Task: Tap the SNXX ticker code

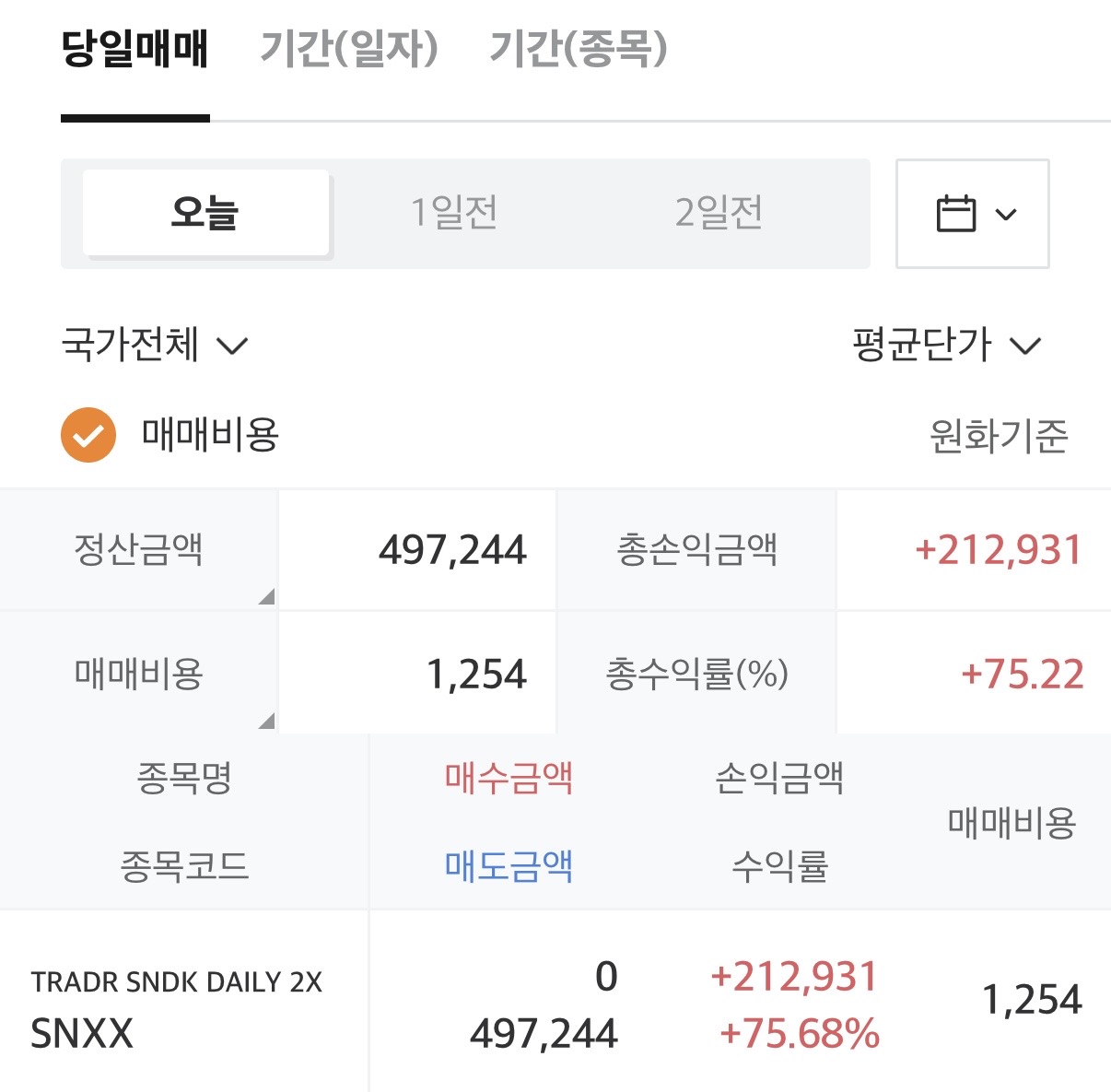Action: click(x=82, y=1034)
